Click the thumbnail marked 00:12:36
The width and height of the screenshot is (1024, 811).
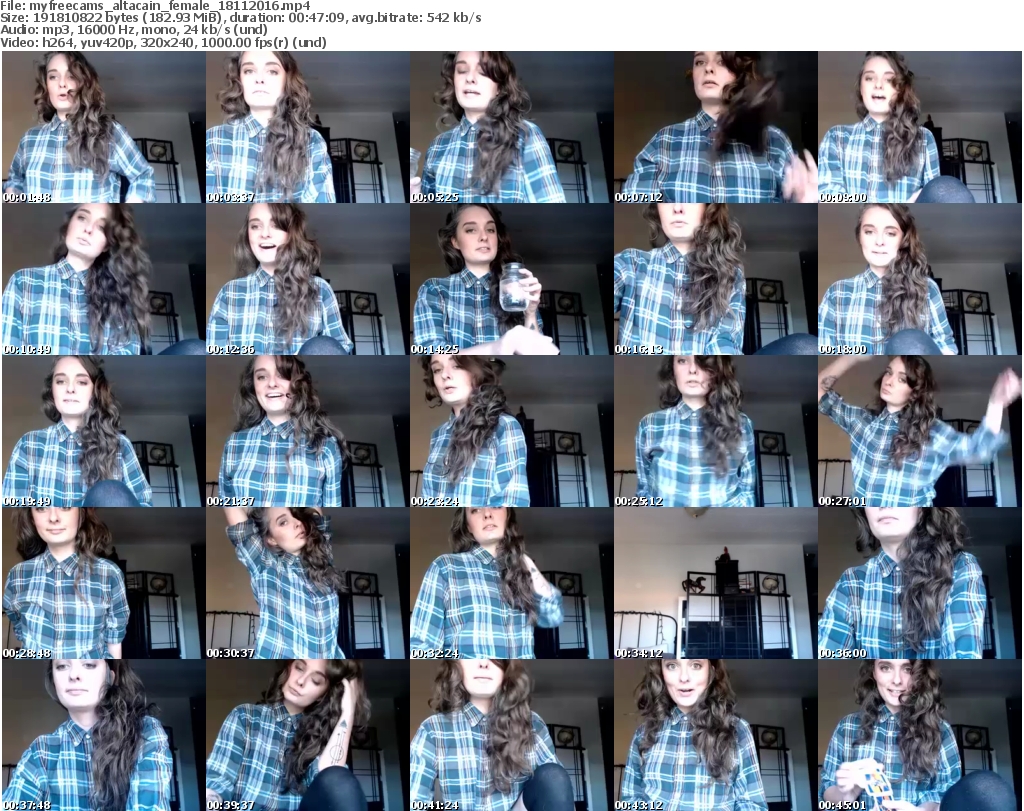tap(308, 279)
